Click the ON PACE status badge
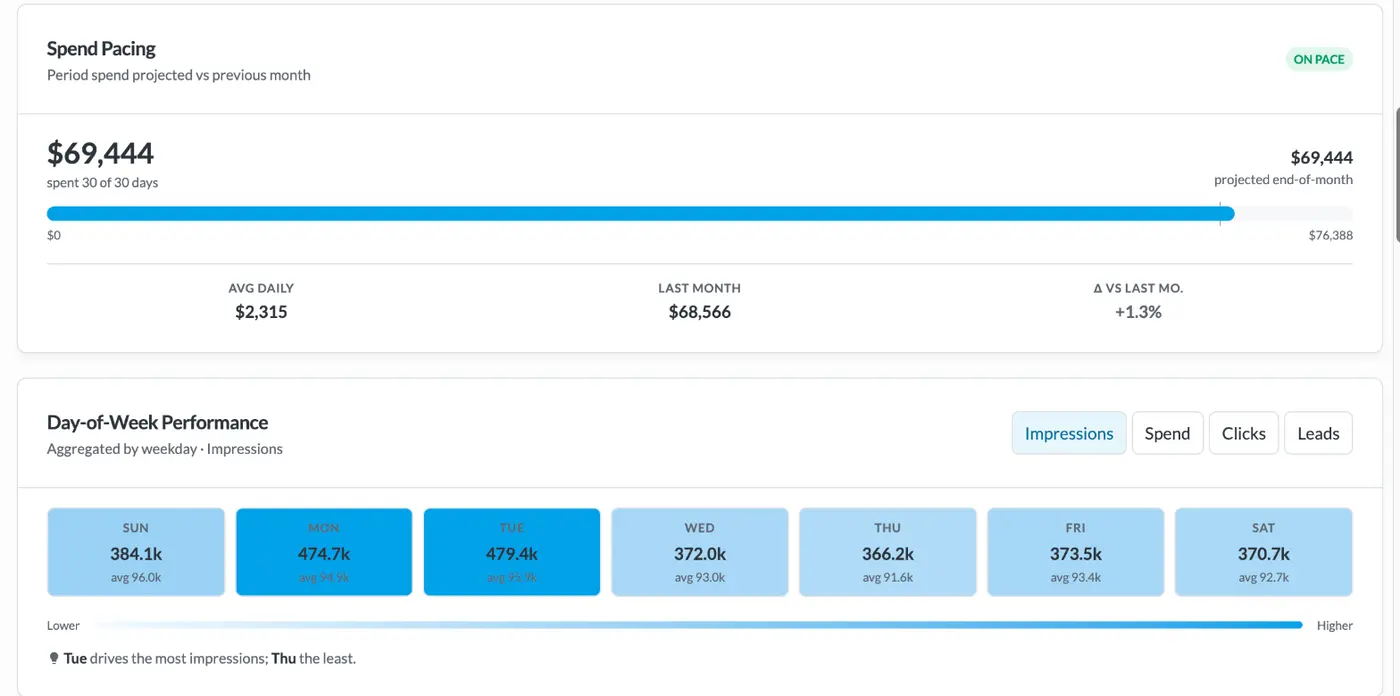Viewport: 1400px width, 696px height. (1319, 59)
